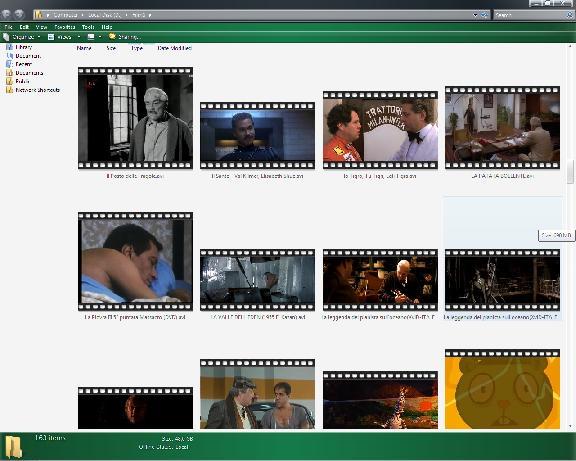Screen dimensions: 576x461
Task: Click the Io tigro, tu tigri file name
Action: [380, 176]
